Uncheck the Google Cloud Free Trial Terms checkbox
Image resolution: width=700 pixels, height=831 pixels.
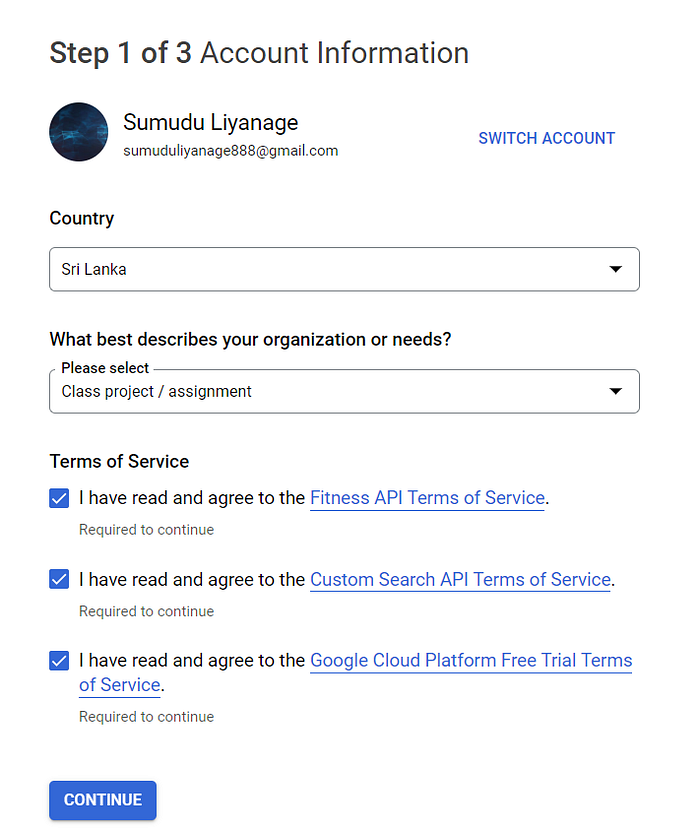point(59,661)
